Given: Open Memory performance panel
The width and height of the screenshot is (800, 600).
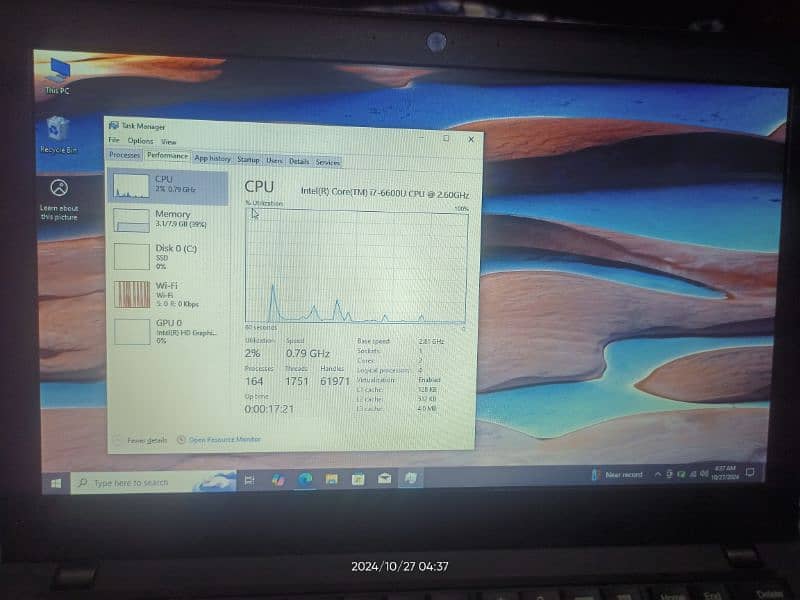Looking at the screenshot, I should pyautogui.click(x=166, y=219).
